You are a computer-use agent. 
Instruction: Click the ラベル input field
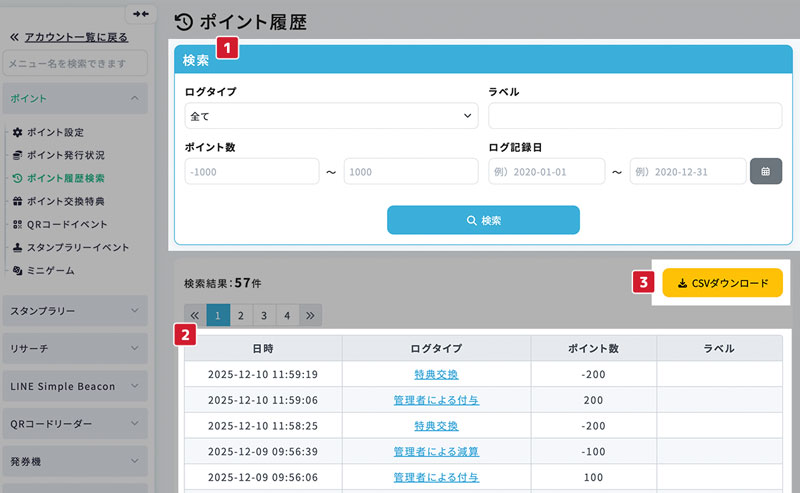tap(635, 116)
